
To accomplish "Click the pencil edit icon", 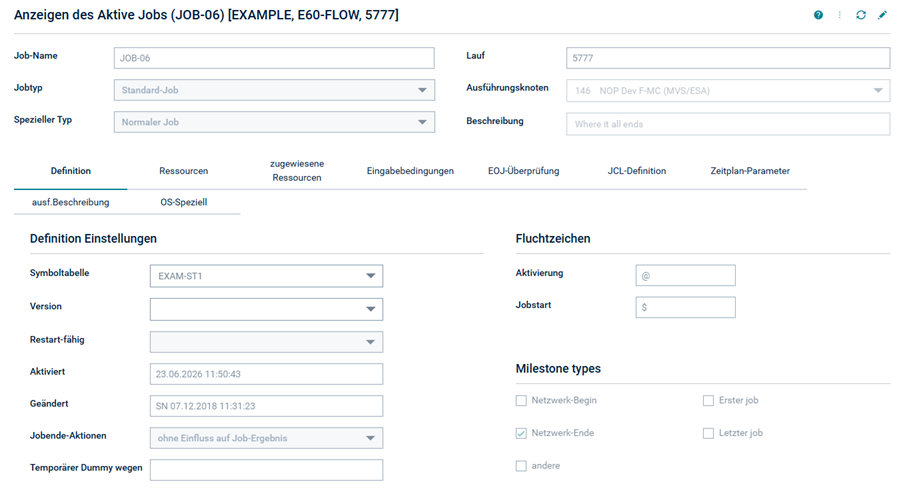I will pos(882,15).
